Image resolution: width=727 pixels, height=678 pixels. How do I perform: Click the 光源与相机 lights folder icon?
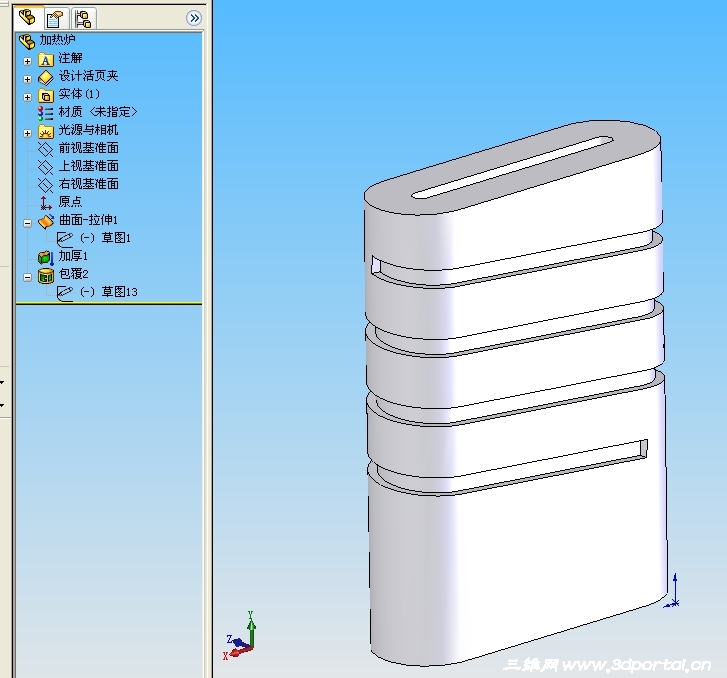coord(45,132)
